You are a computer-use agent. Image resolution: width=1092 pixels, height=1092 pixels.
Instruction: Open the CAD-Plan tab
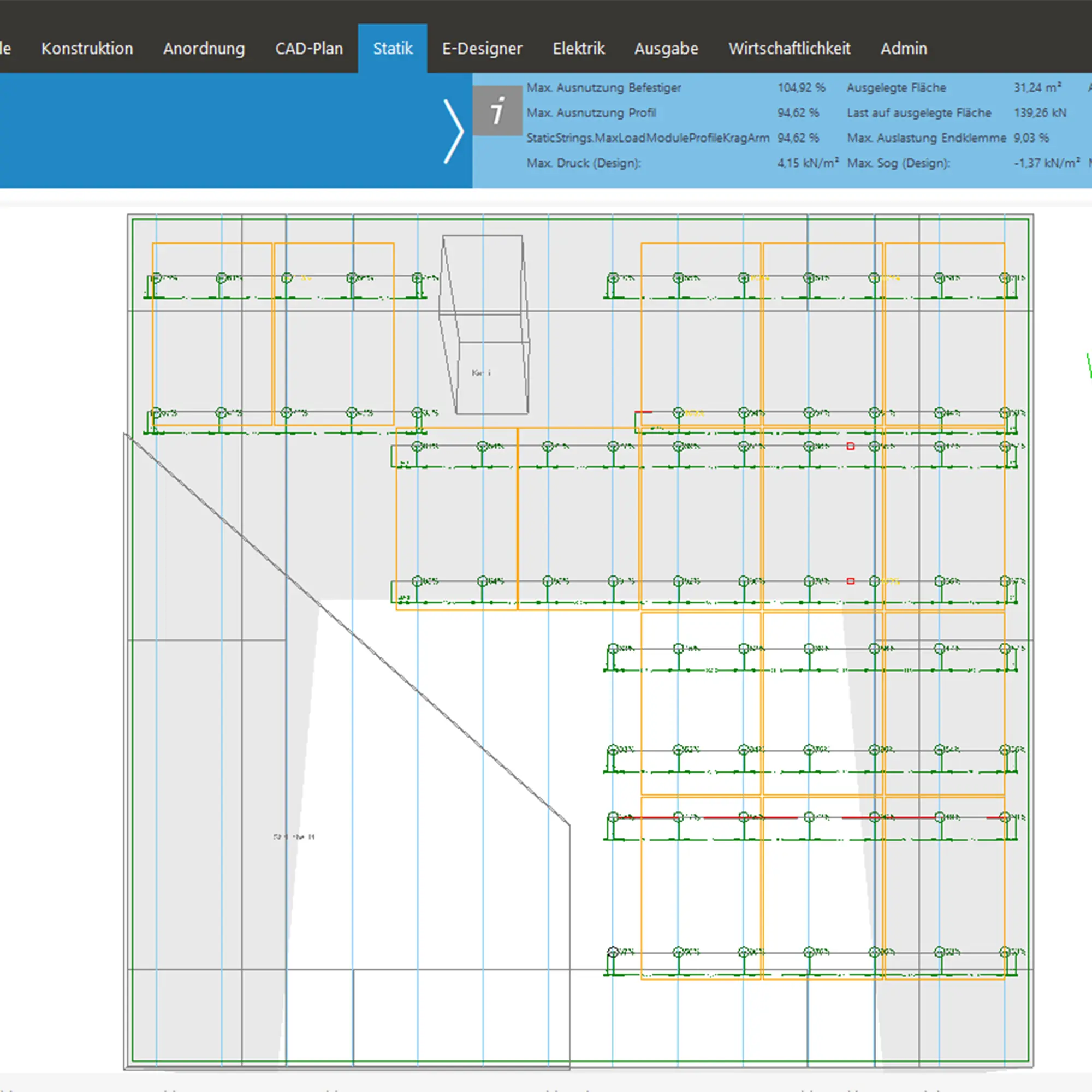click(x=308, y=49)
